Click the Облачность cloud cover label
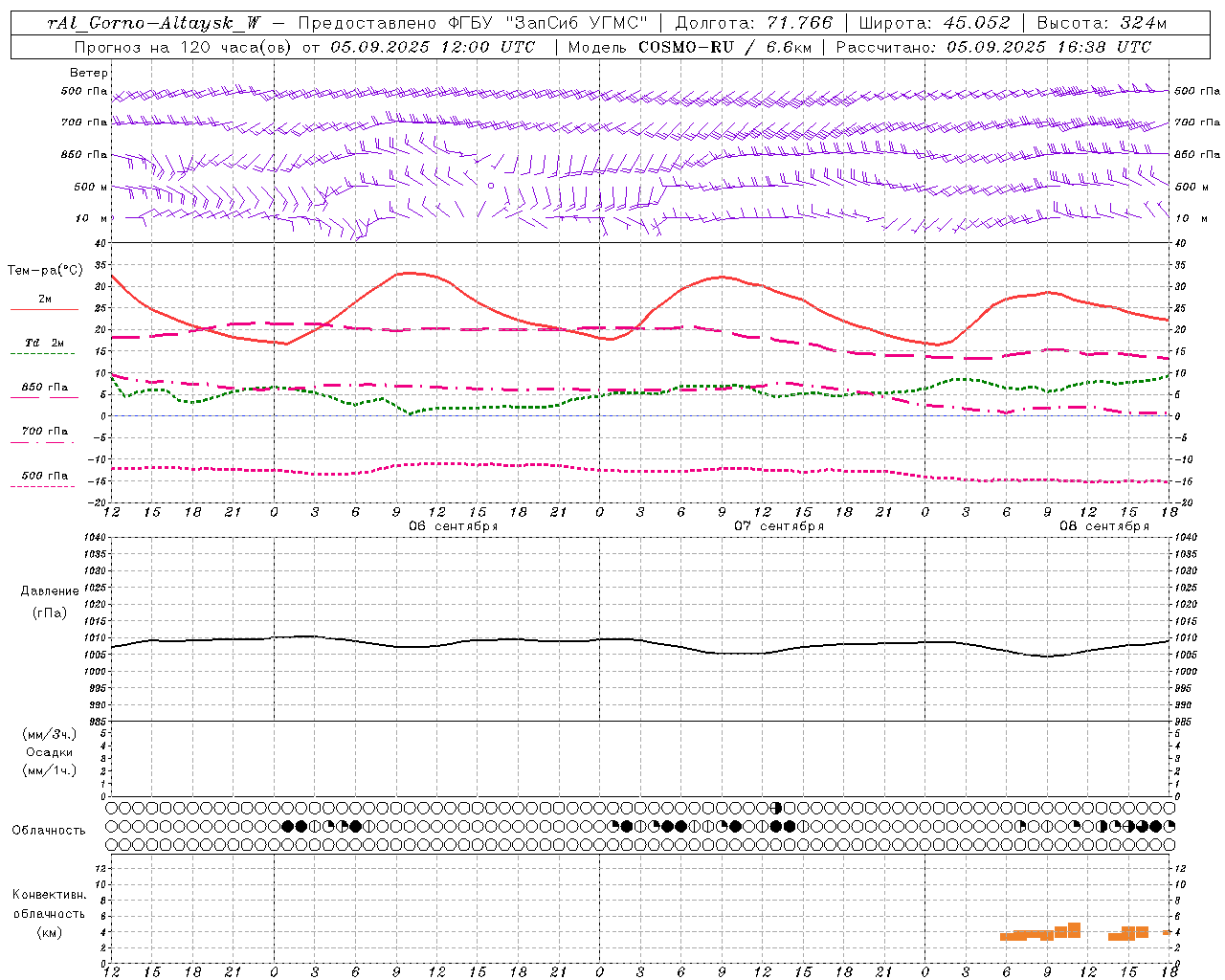1225x980 pixels. tap(49, 830)
